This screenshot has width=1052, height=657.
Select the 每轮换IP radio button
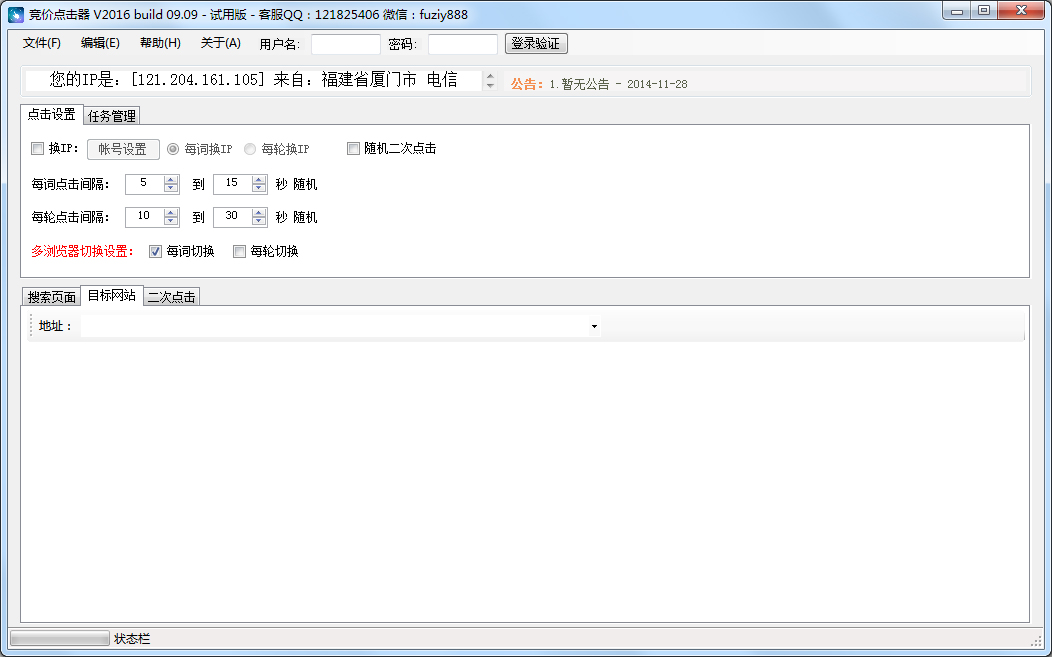click(x=250, y=149)
